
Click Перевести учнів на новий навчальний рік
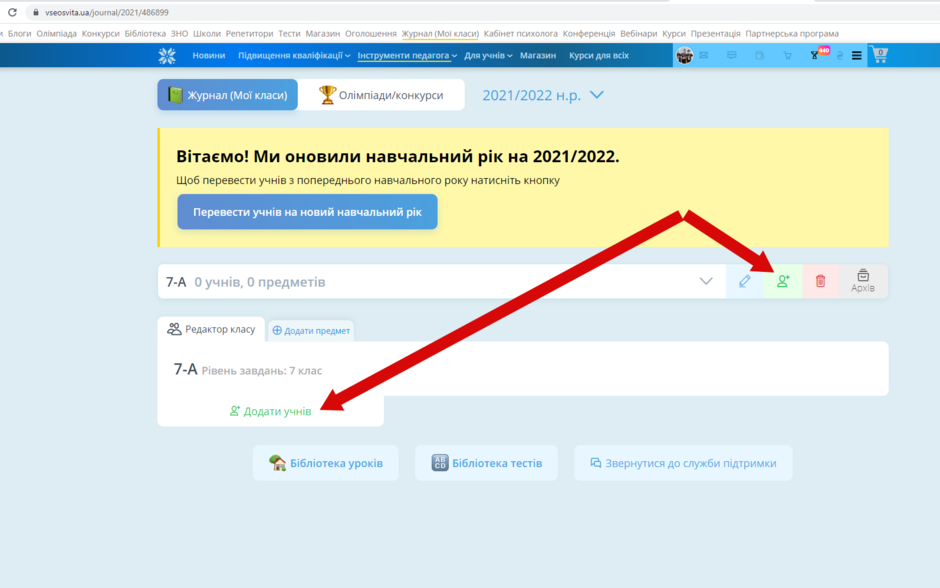307,212
